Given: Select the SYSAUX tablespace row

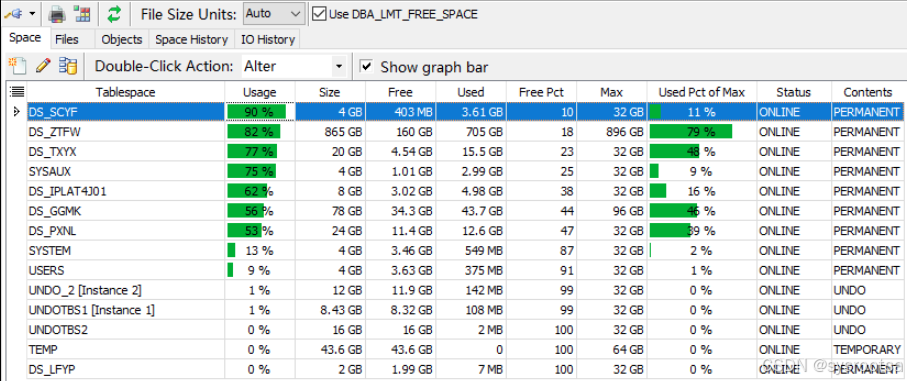Looking at the screenshot, I should [x=465, y=171].
